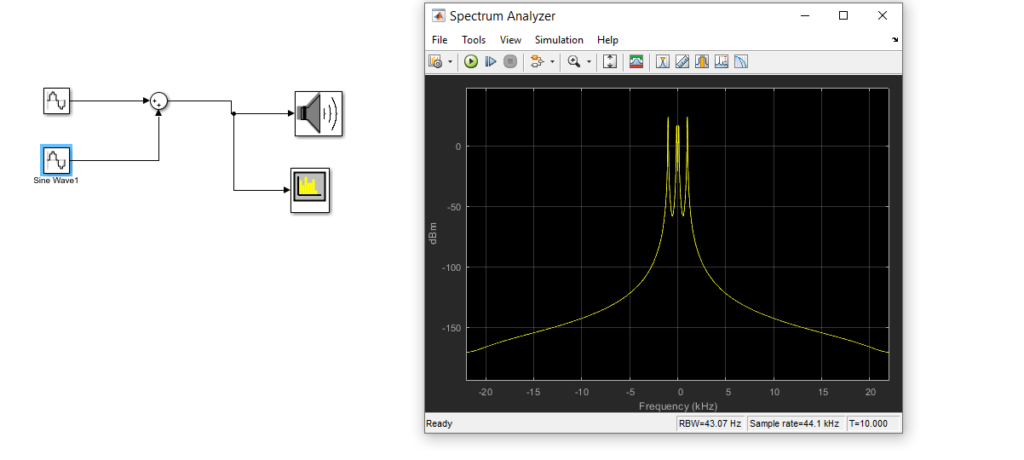This screenshot has width=1024, height=460.
Task: Click the Step Forward button
Action: [x=490, y=61]
